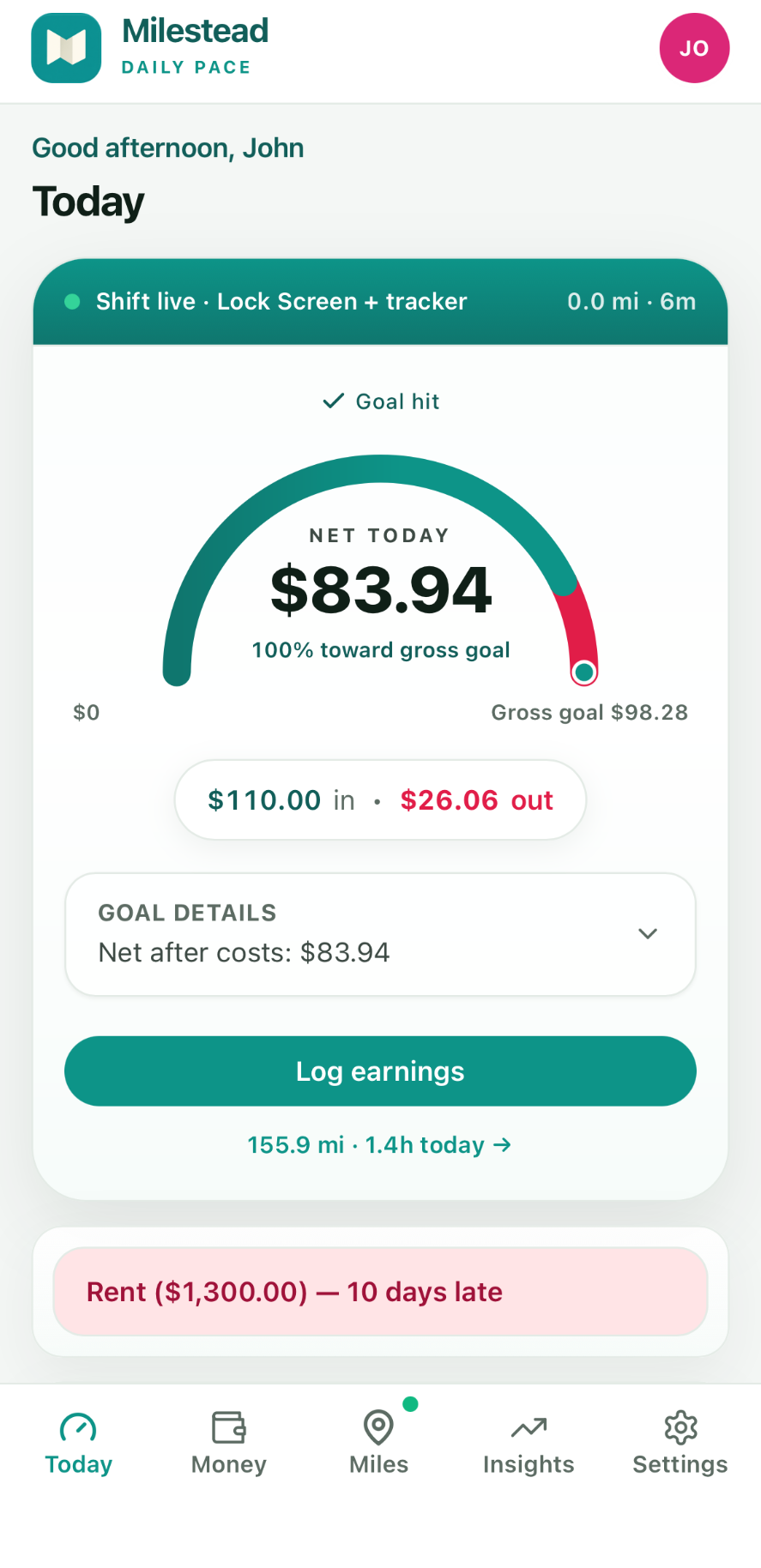Open the Money wallet icon

[229, 1427]
